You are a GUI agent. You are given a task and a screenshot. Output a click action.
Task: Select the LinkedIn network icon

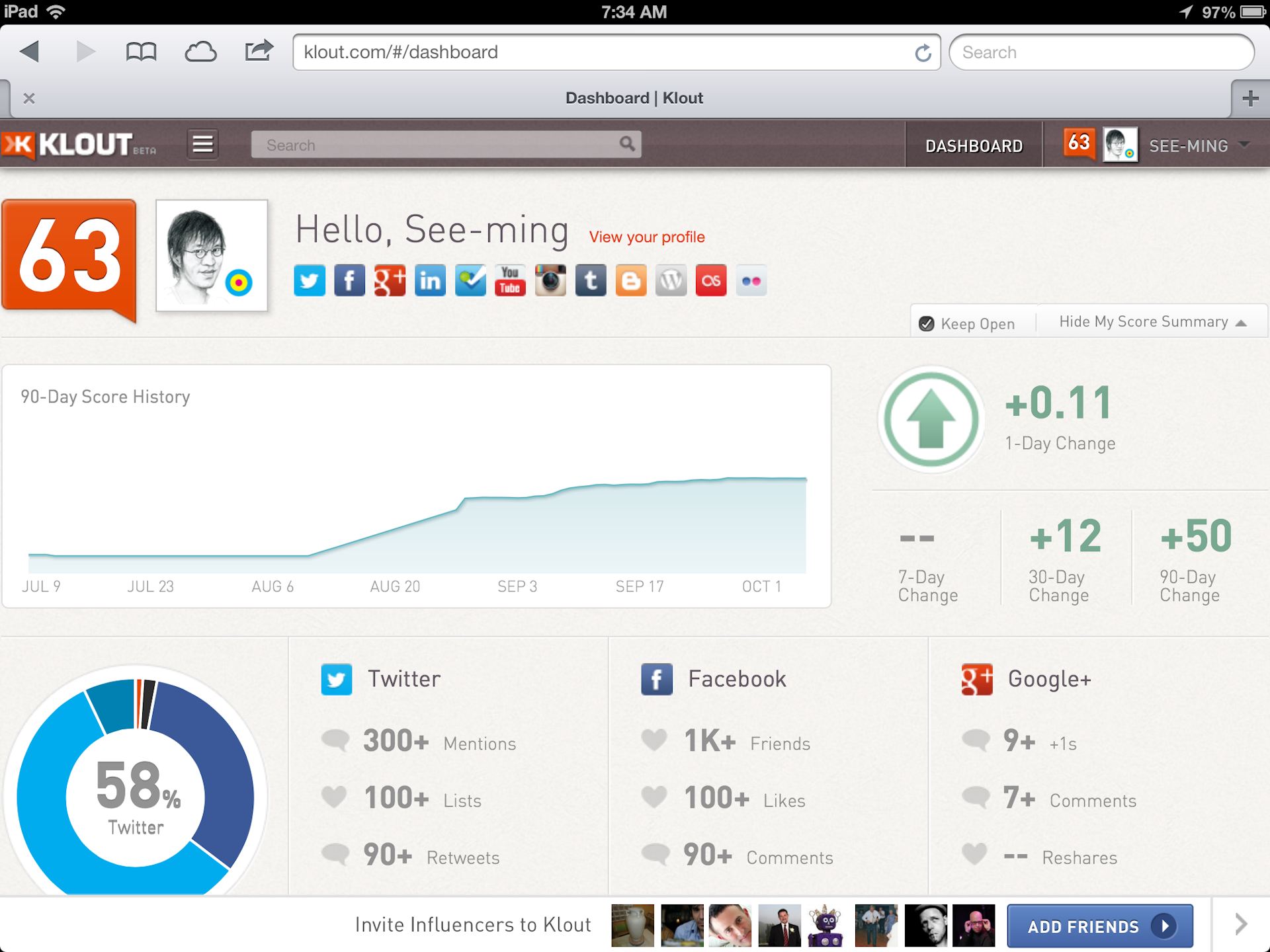click(x=430, y=280)
